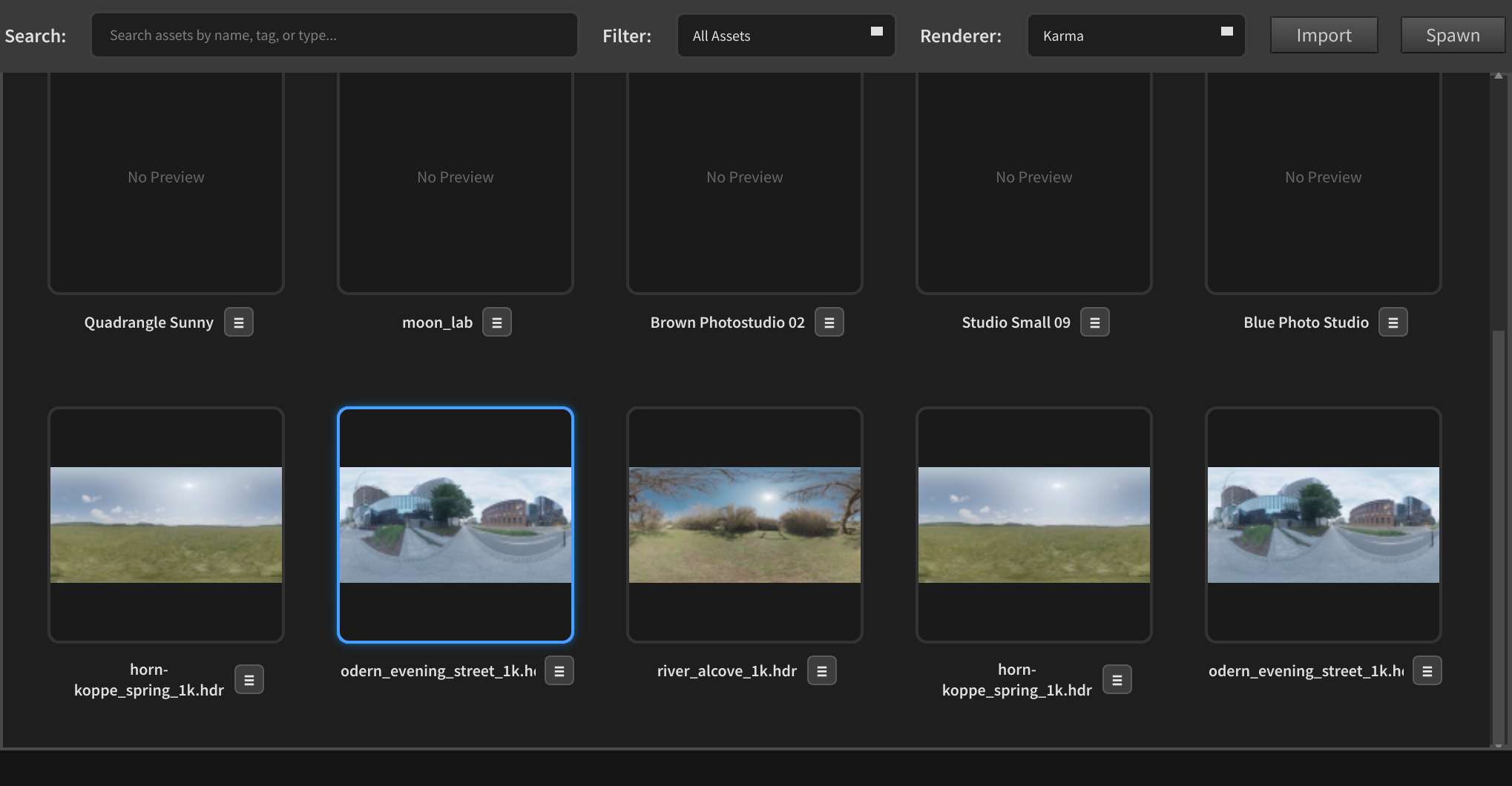Select the horn-koppe_spring_1k.hdr asset card
This screenshot has height=786, width=1512.
click(165, 524)
